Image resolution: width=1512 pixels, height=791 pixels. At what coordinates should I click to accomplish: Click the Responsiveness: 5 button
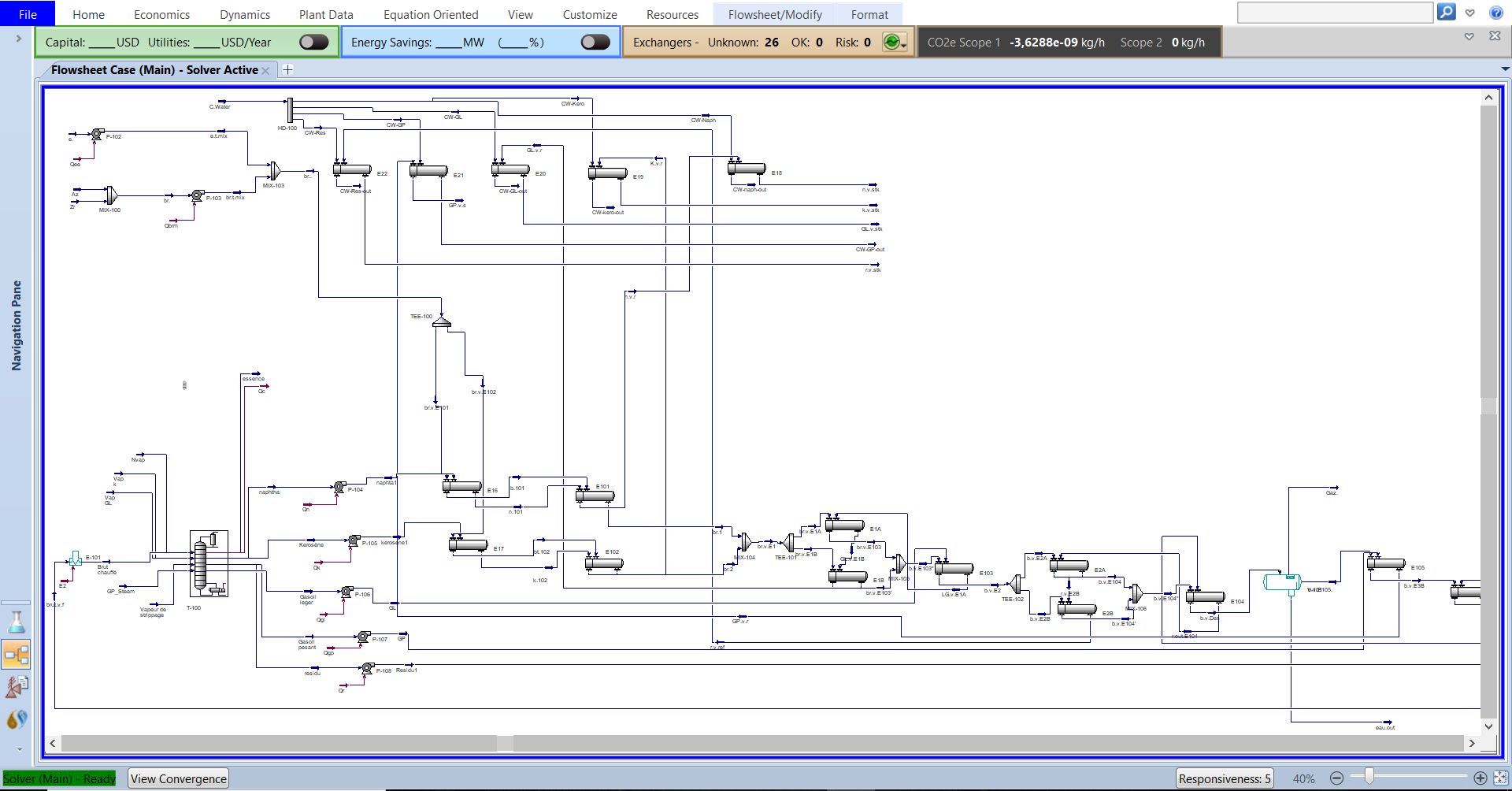(x=1225, y=778)
